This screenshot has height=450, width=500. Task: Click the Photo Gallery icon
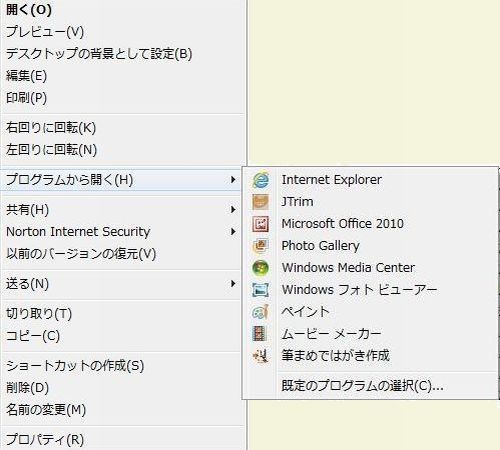pyautogui.click(x=260, y=246)
